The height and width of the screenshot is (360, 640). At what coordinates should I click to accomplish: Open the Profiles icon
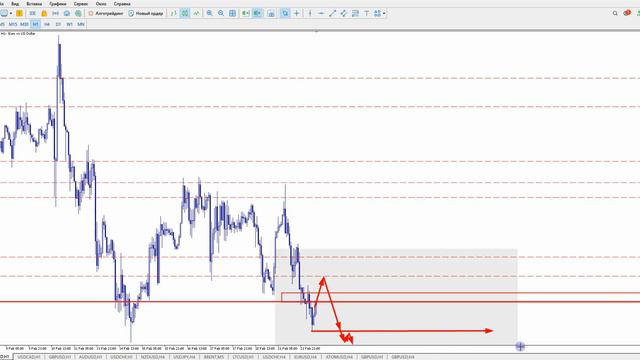(x=19, y=13)
